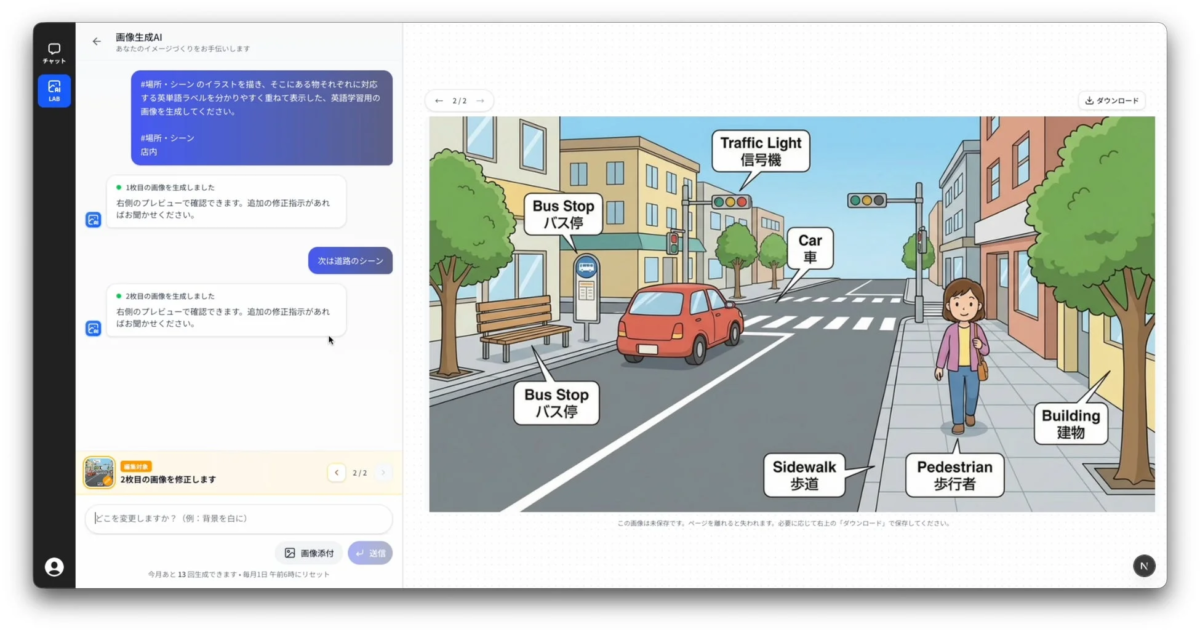Click the AI avatar beside the first response
Image resolution: width=1200 pixels, height=632 pixels.
(93, 221)
